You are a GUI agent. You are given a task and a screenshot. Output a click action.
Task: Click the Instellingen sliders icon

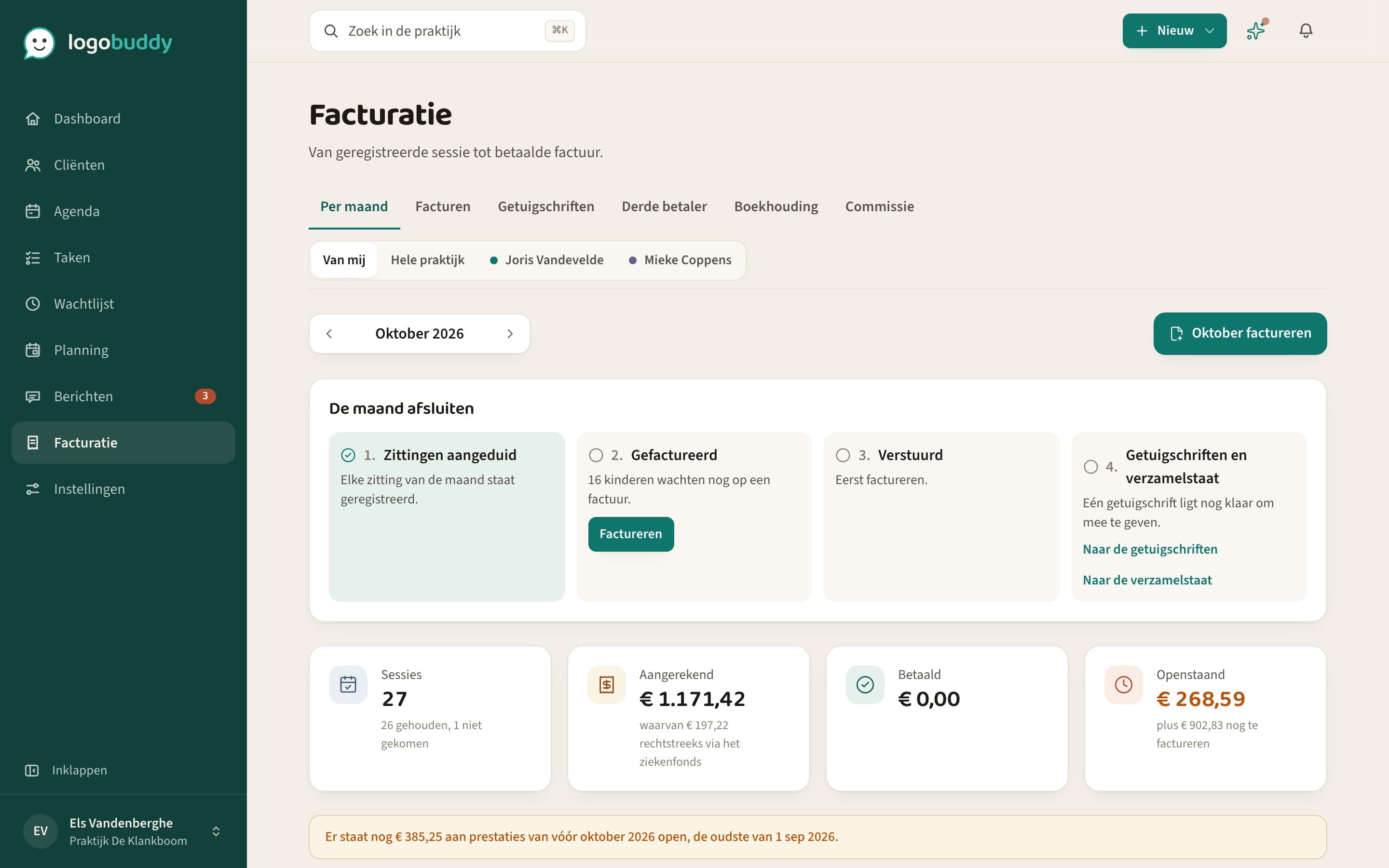click(x=33, y=489)
